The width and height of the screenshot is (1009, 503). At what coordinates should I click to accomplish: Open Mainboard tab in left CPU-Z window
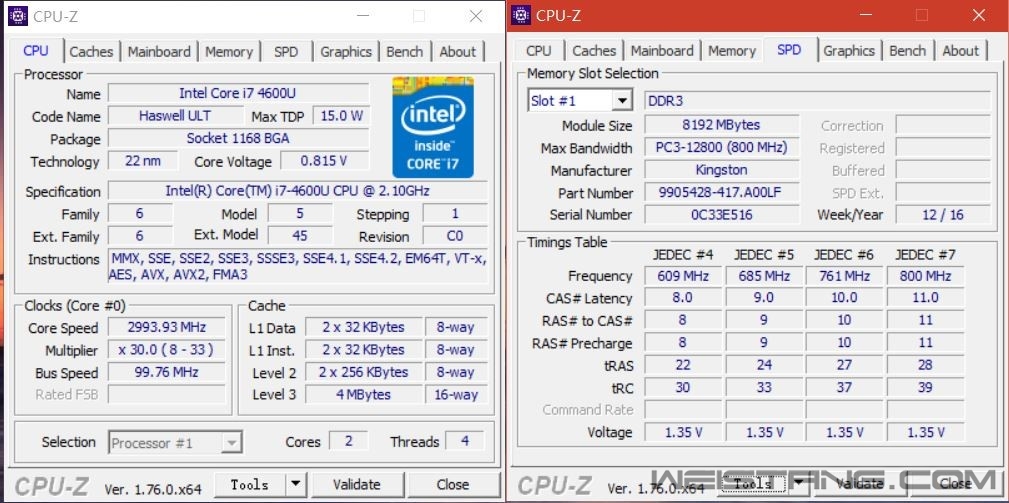[159, 51]
